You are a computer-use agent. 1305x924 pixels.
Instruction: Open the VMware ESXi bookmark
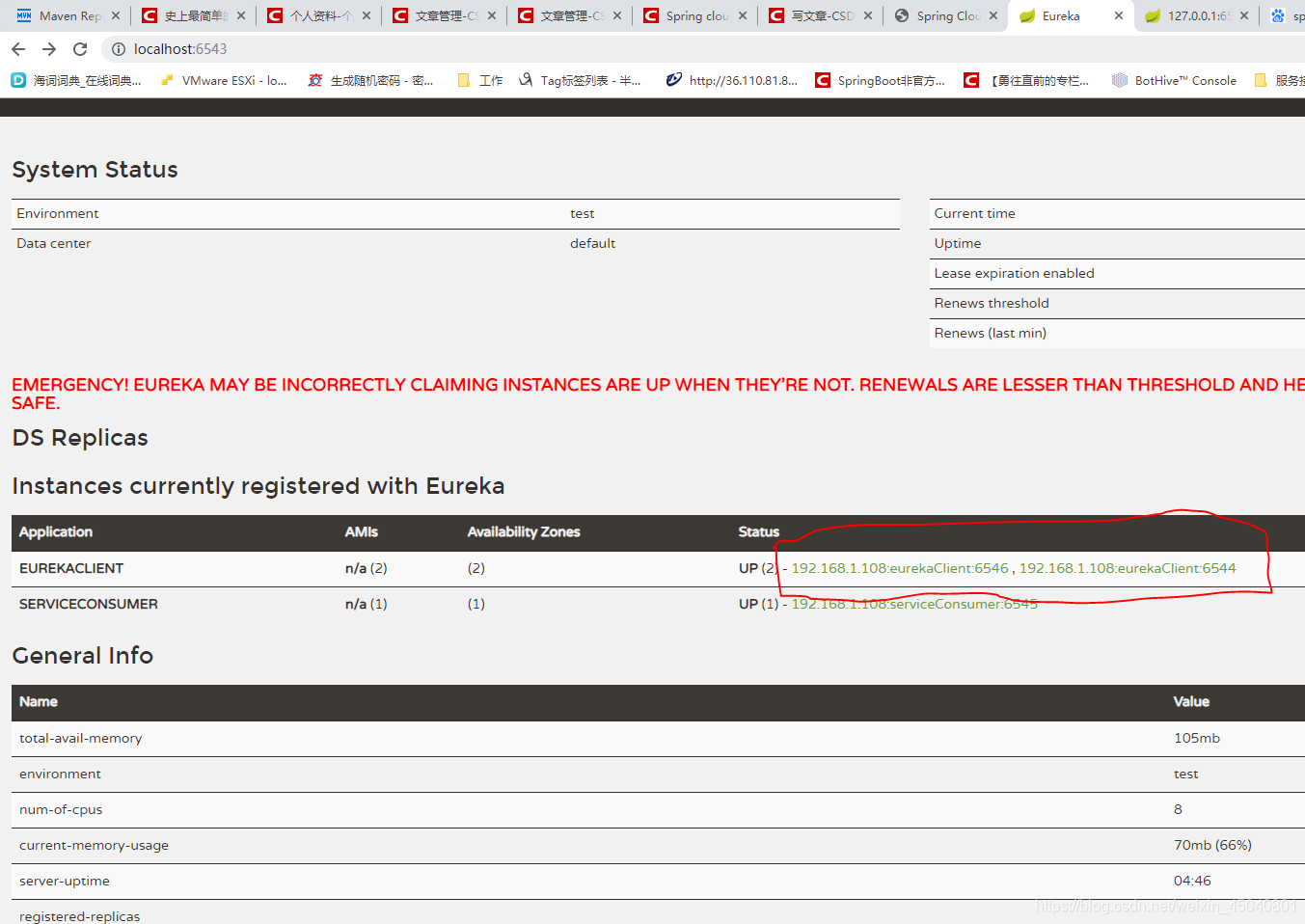[224, 81]
